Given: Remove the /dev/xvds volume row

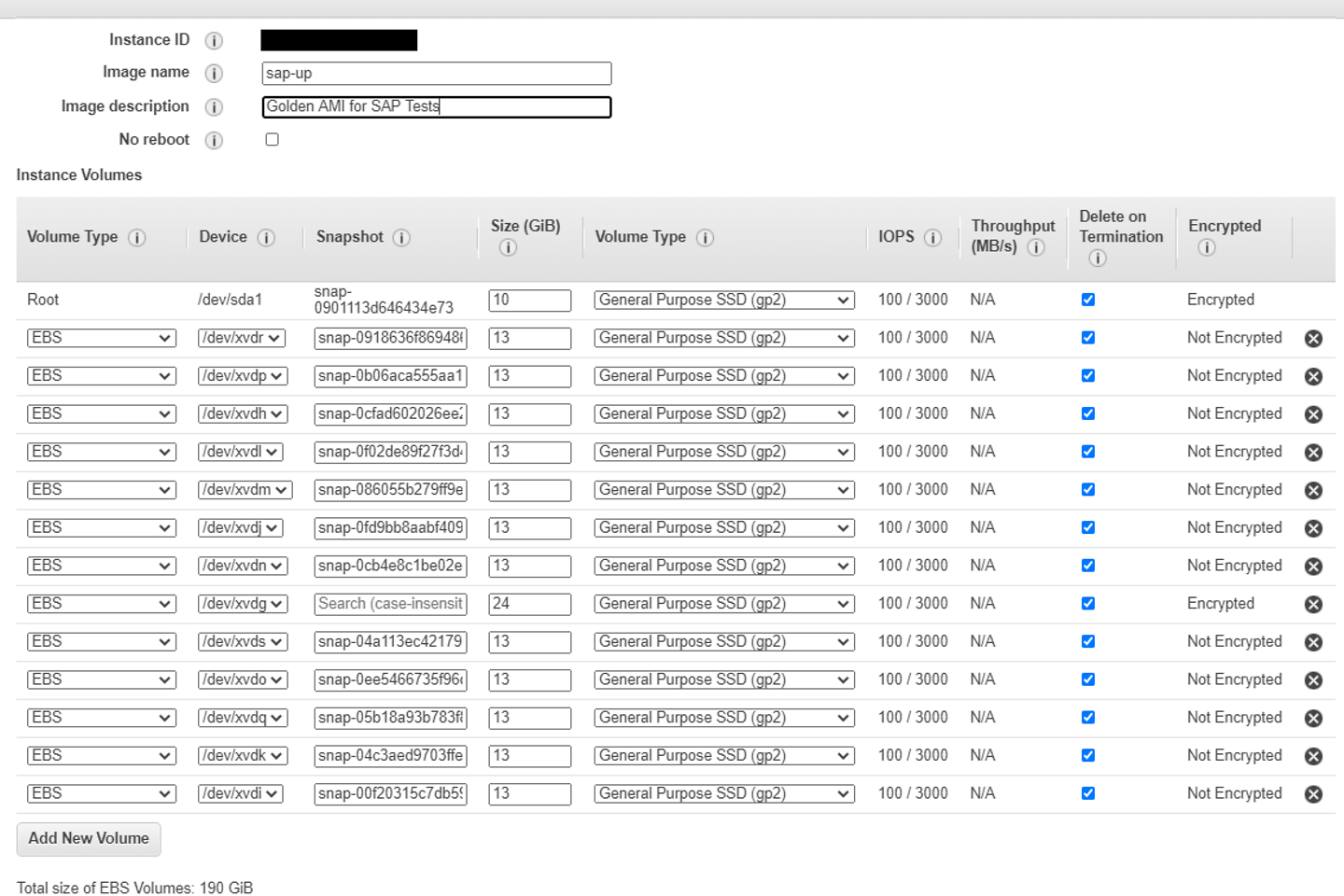Looking at the screenshot, I should [x=1313, y=642].
